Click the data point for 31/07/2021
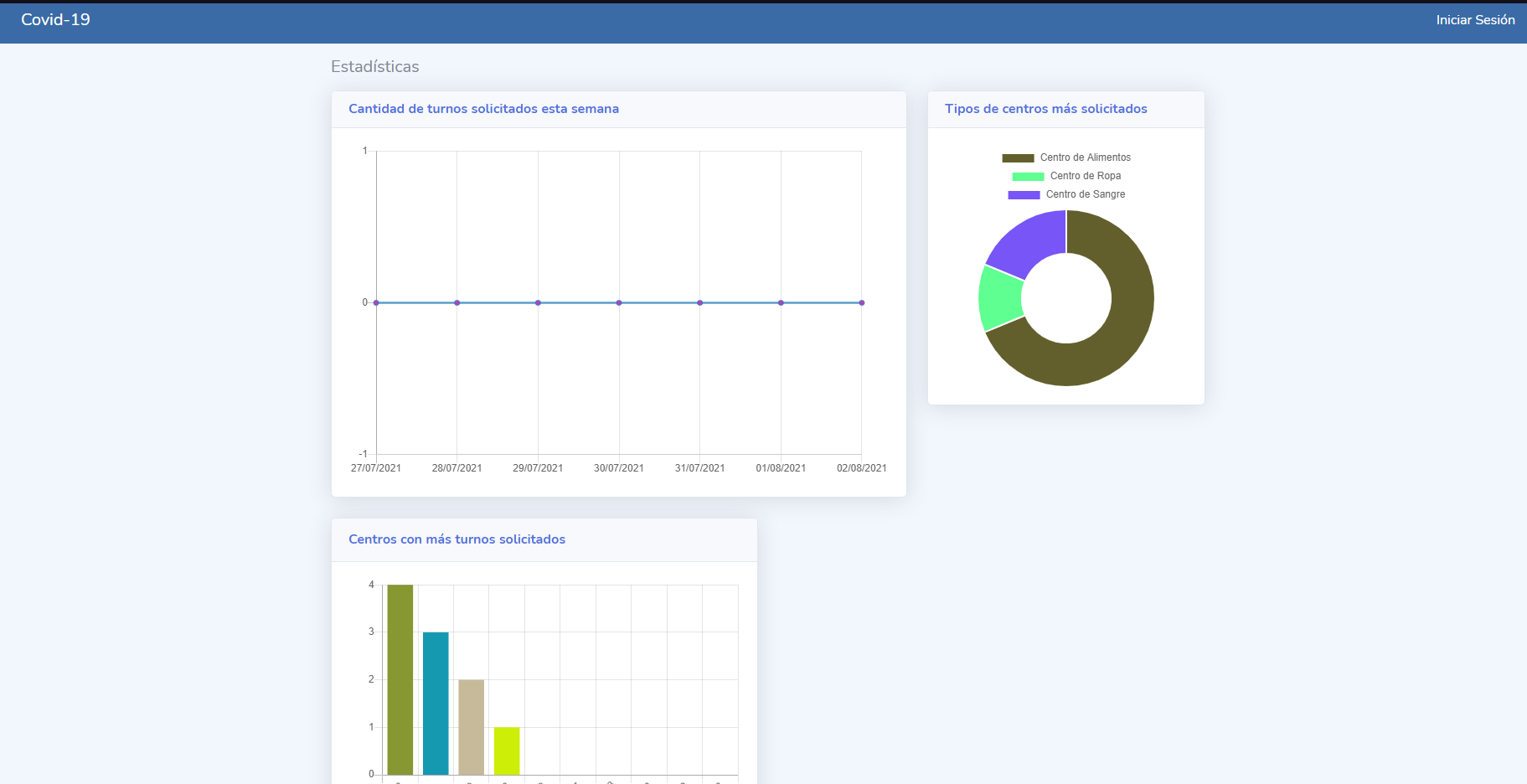 coord(699,302)
